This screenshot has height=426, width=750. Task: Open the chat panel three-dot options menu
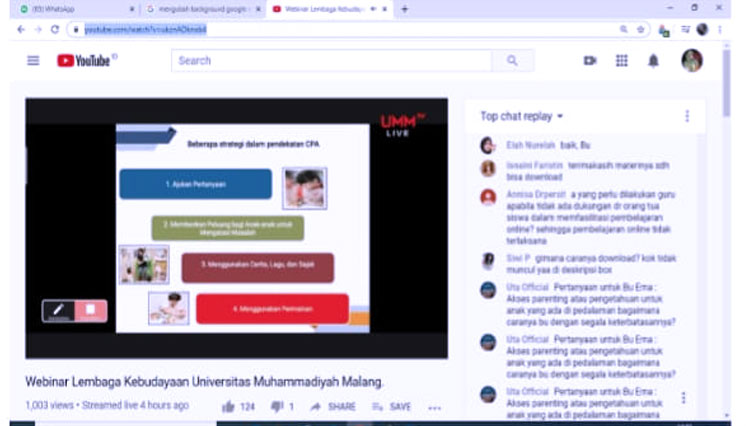click(687, 116)
